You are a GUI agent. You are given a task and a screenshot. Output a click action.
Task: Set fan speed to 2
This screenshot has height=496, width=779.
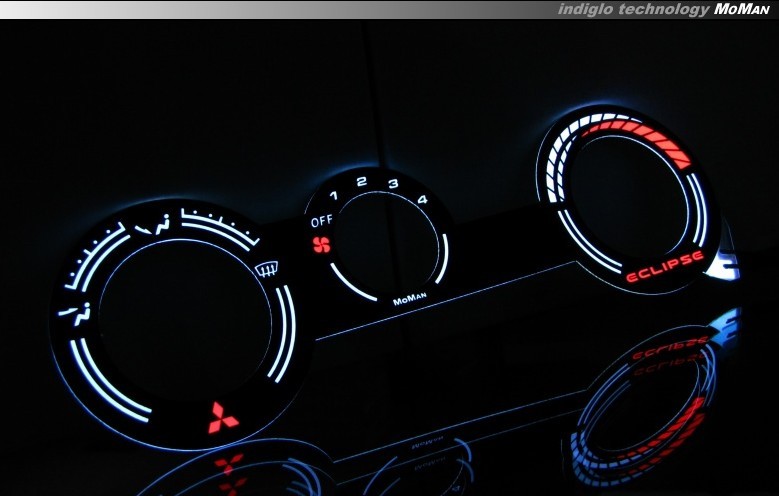[361, 182]
